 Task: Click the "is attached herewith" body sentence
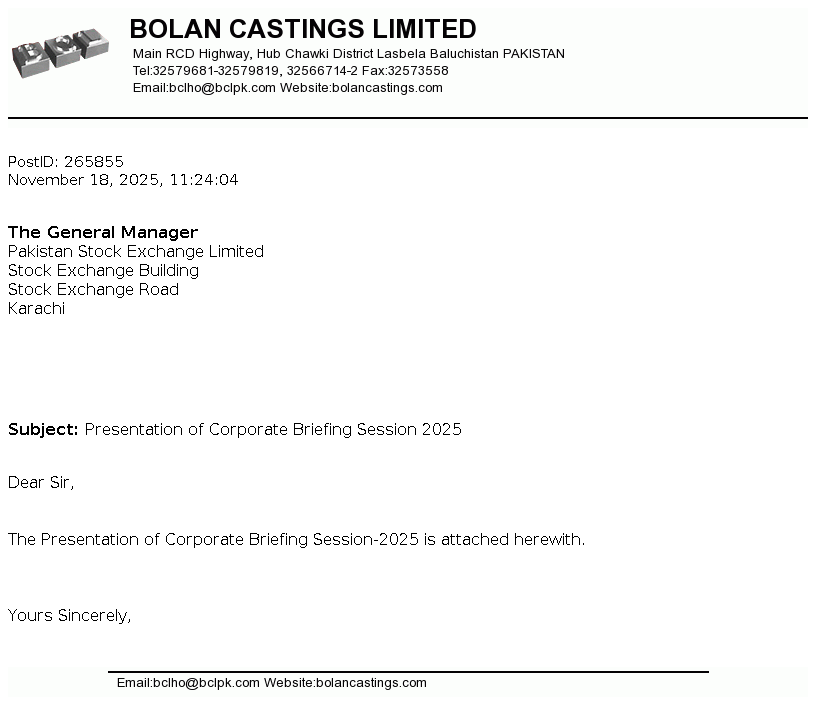[296, 540]
